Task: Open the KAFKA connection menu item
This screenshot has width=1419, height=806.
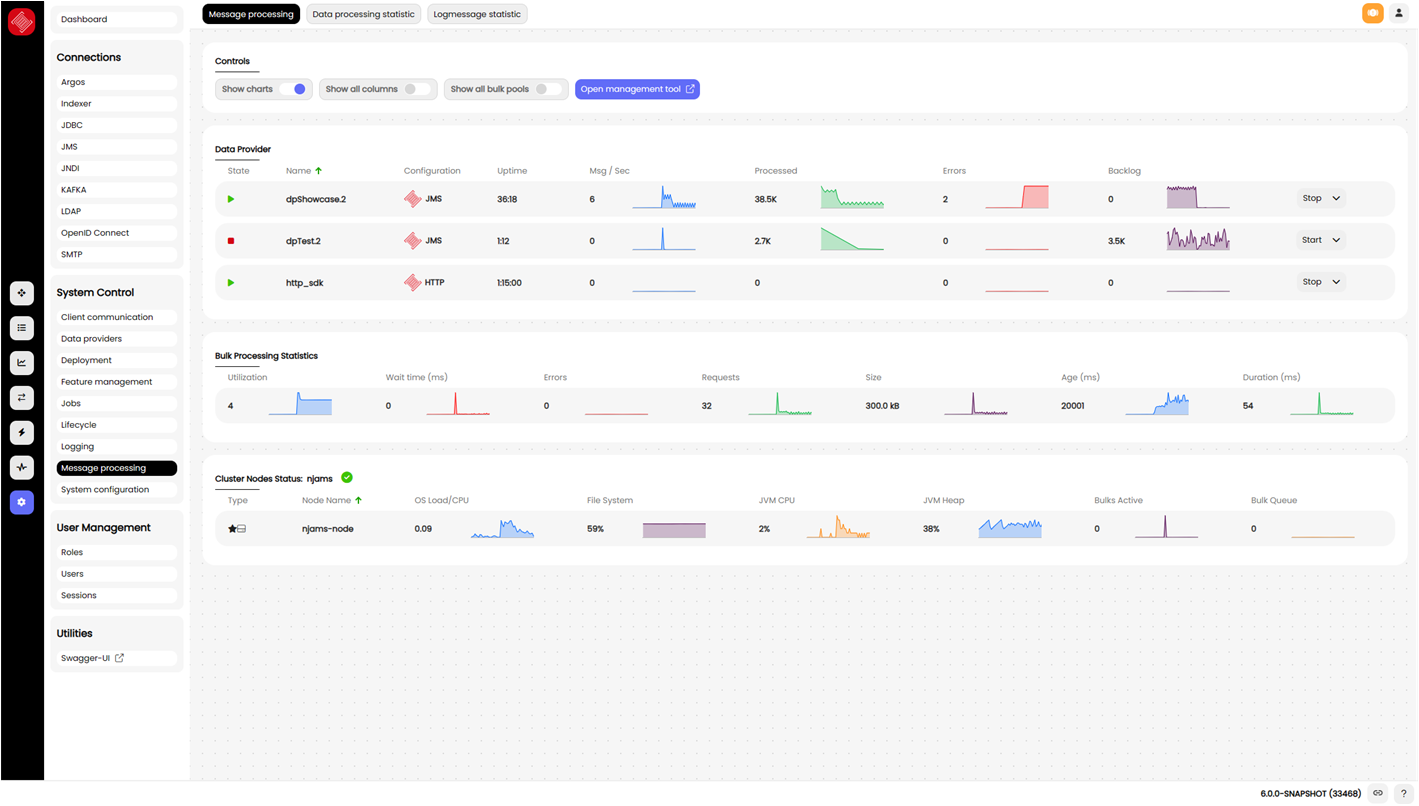Action: (x=117, y=190)
